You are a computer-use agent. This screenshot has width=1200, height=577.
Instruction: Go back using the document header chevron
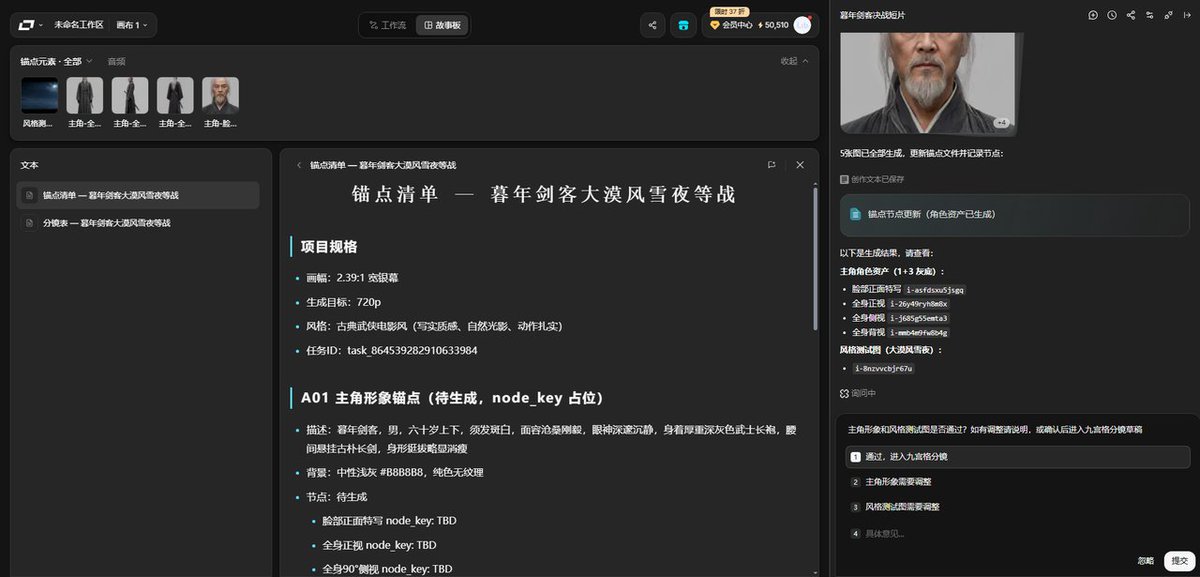pyautogui.click(x=298, y=165)
